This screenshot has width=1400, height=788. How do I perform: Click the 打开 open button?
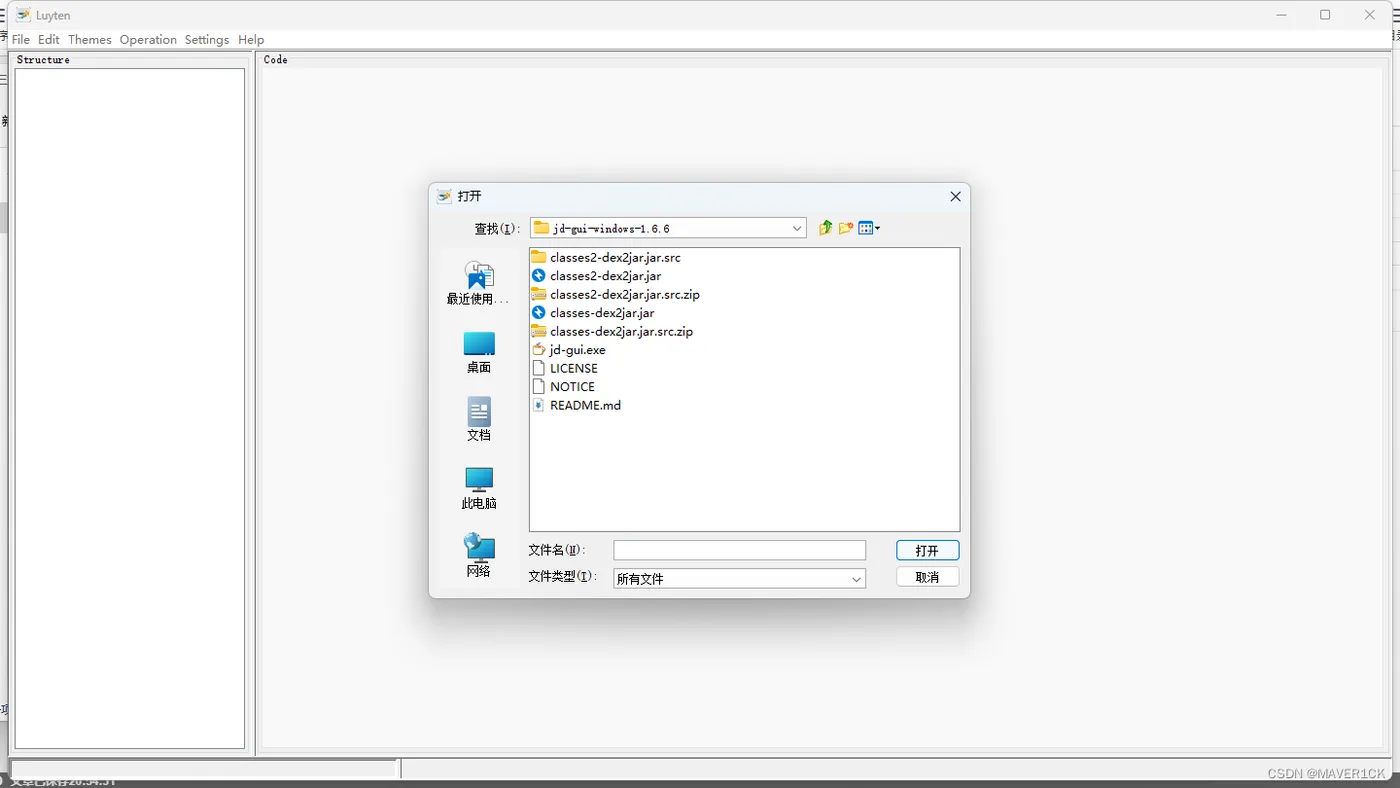pos(928,551)
